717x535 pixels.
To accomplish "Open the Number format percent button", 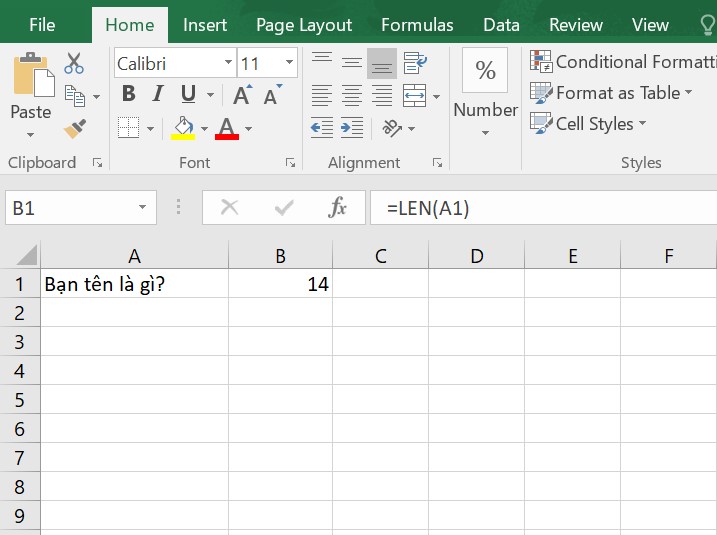I will (x=485, y=70).
